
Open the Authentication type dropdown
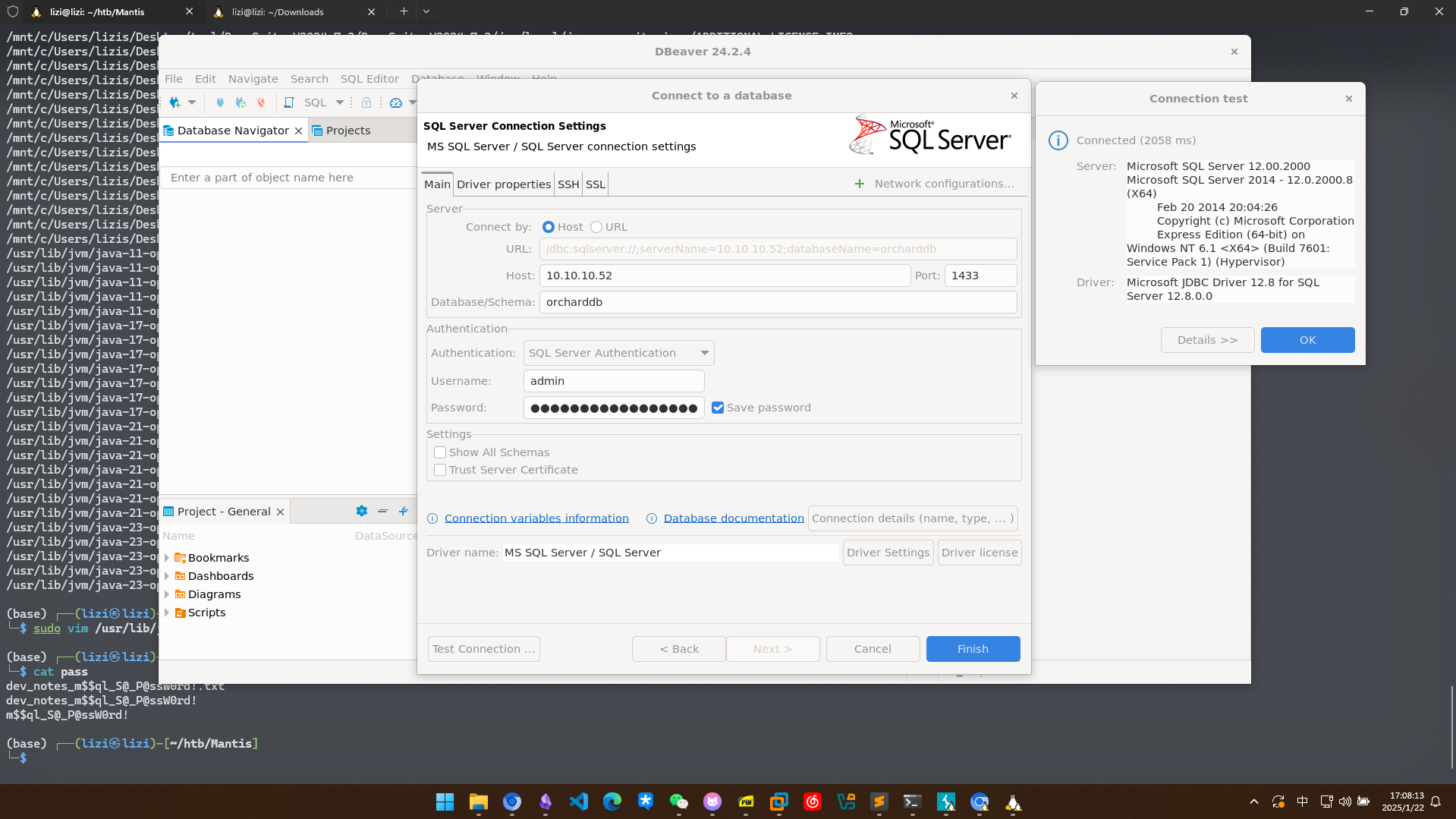click(x=618, y=353)
